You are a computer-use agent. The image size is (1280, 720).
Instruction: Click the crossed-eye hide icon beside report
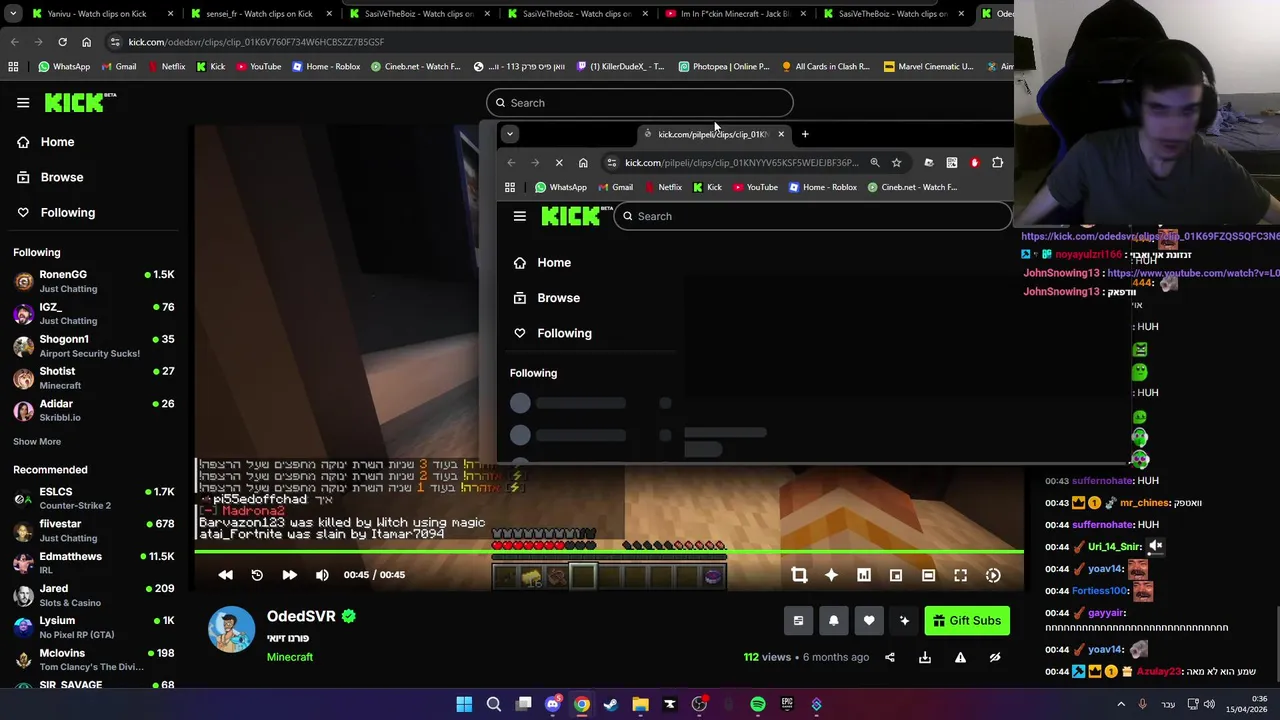995,657
